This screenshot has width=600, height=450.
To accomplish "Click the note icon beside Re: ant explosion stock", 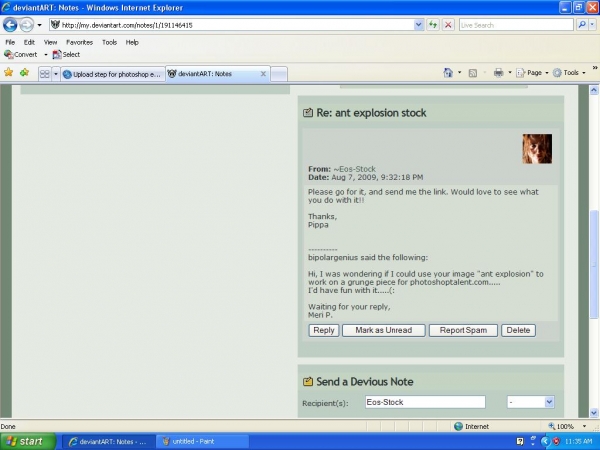I will [308, 113].
